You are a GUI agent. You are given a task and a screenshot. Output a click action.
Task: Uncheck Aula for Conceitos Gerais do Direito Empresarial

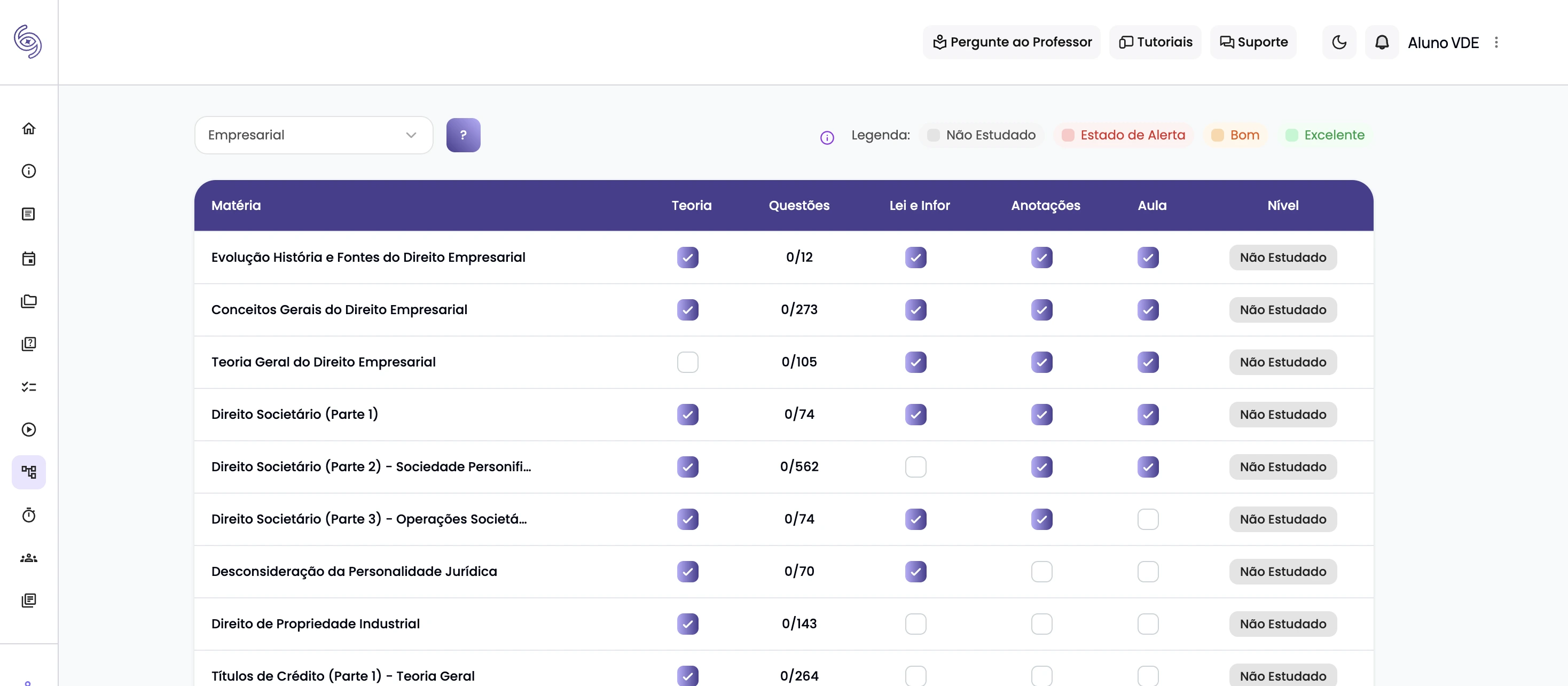coord(1147,310)
